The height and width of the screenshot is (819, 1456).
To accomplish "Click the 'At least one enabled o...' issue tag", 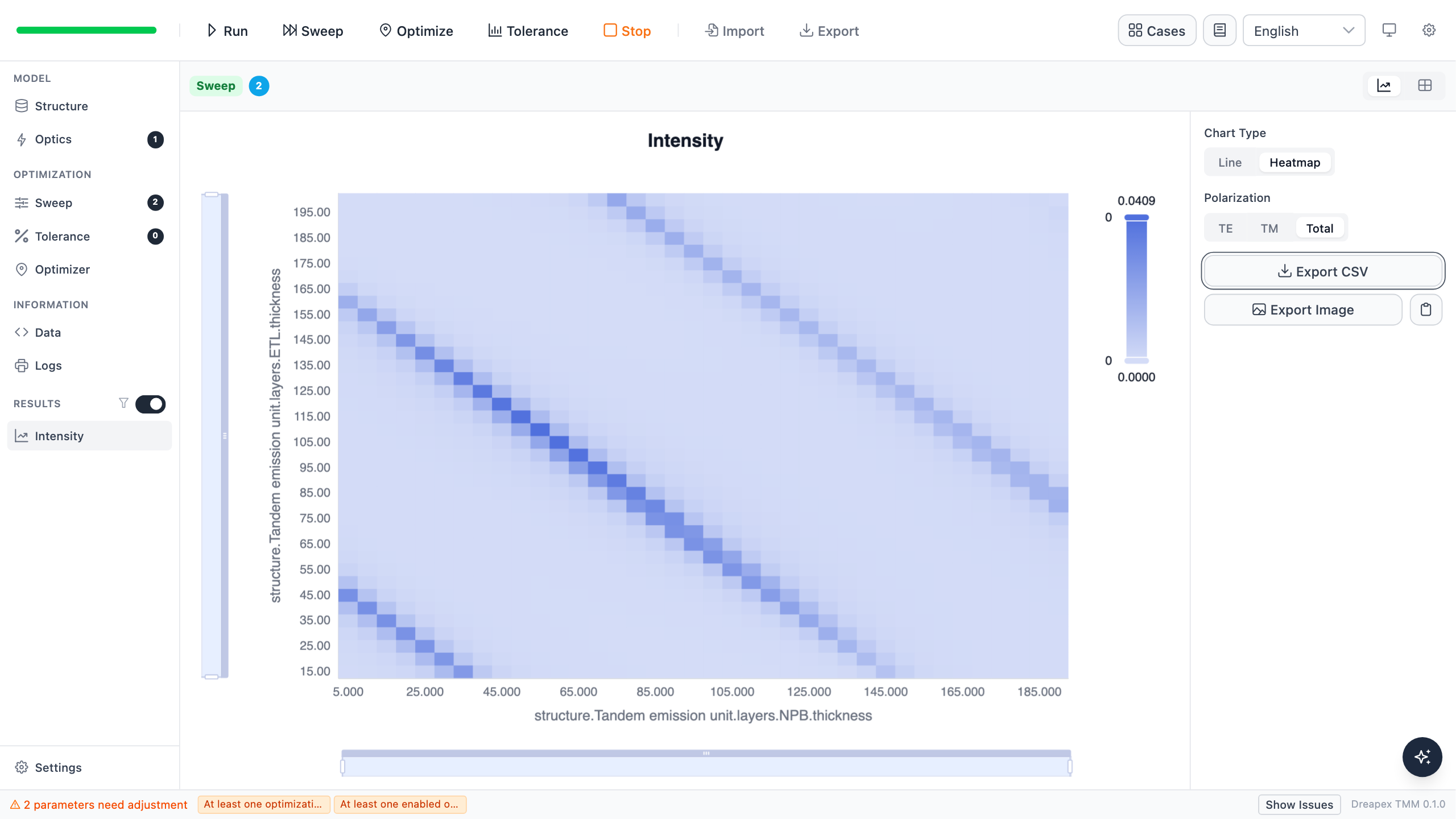I will tap(400, 804).
